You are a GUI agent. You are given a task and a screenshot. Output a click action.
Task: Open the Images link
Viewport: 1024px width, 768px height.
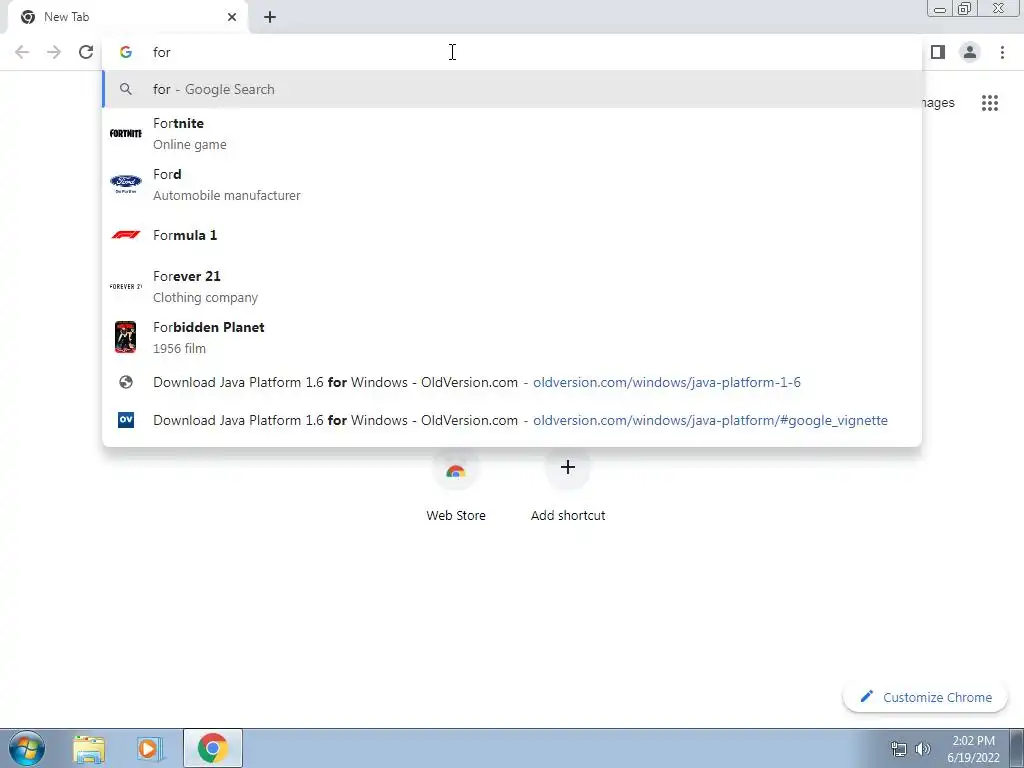(x=938, y=103)
